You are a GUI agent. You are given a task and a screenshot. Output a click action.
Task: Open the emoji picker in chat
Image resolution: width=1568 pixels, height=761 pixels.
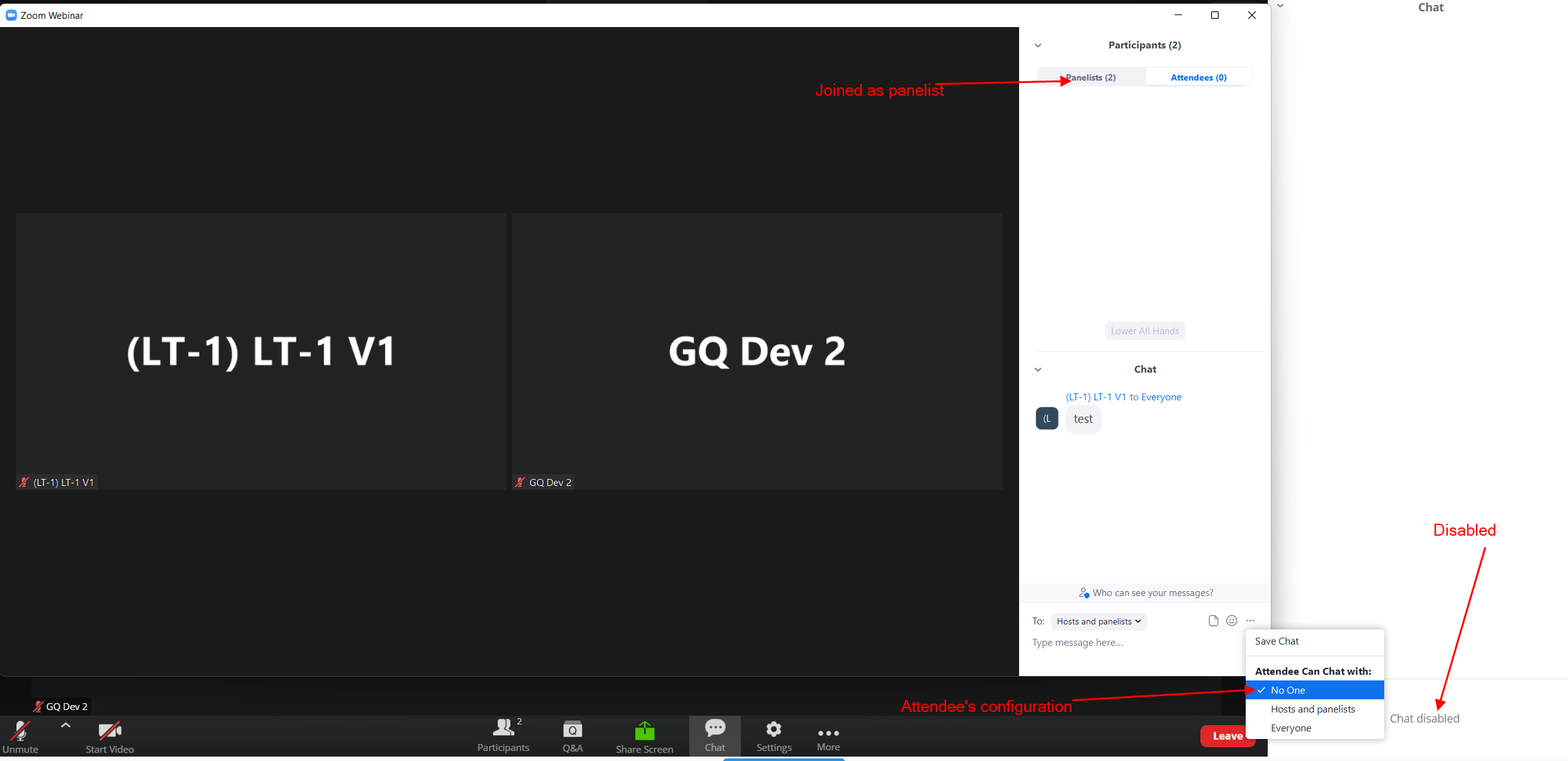[1232, 621]
